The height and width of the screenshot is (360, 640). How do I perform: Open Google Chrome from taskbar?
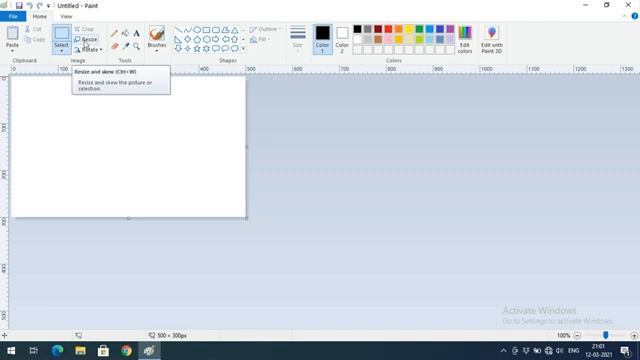pyautogui.click(x=127, y=351)
